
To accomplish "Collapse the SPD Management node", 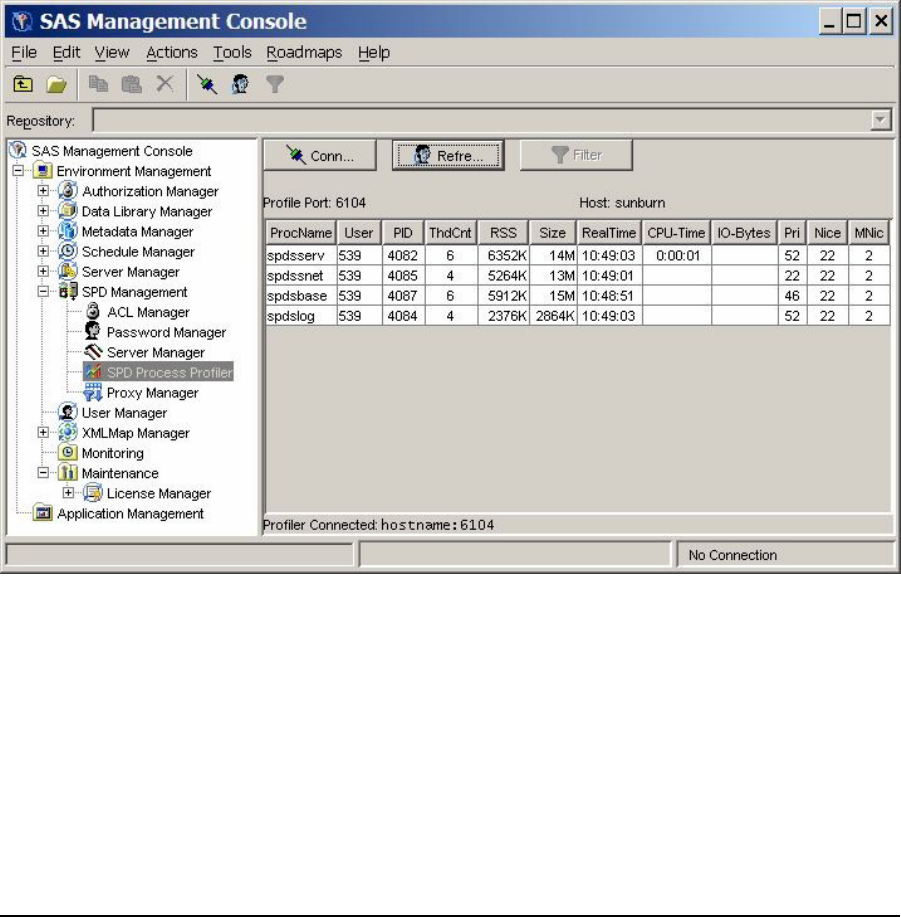I will (43, 291).
